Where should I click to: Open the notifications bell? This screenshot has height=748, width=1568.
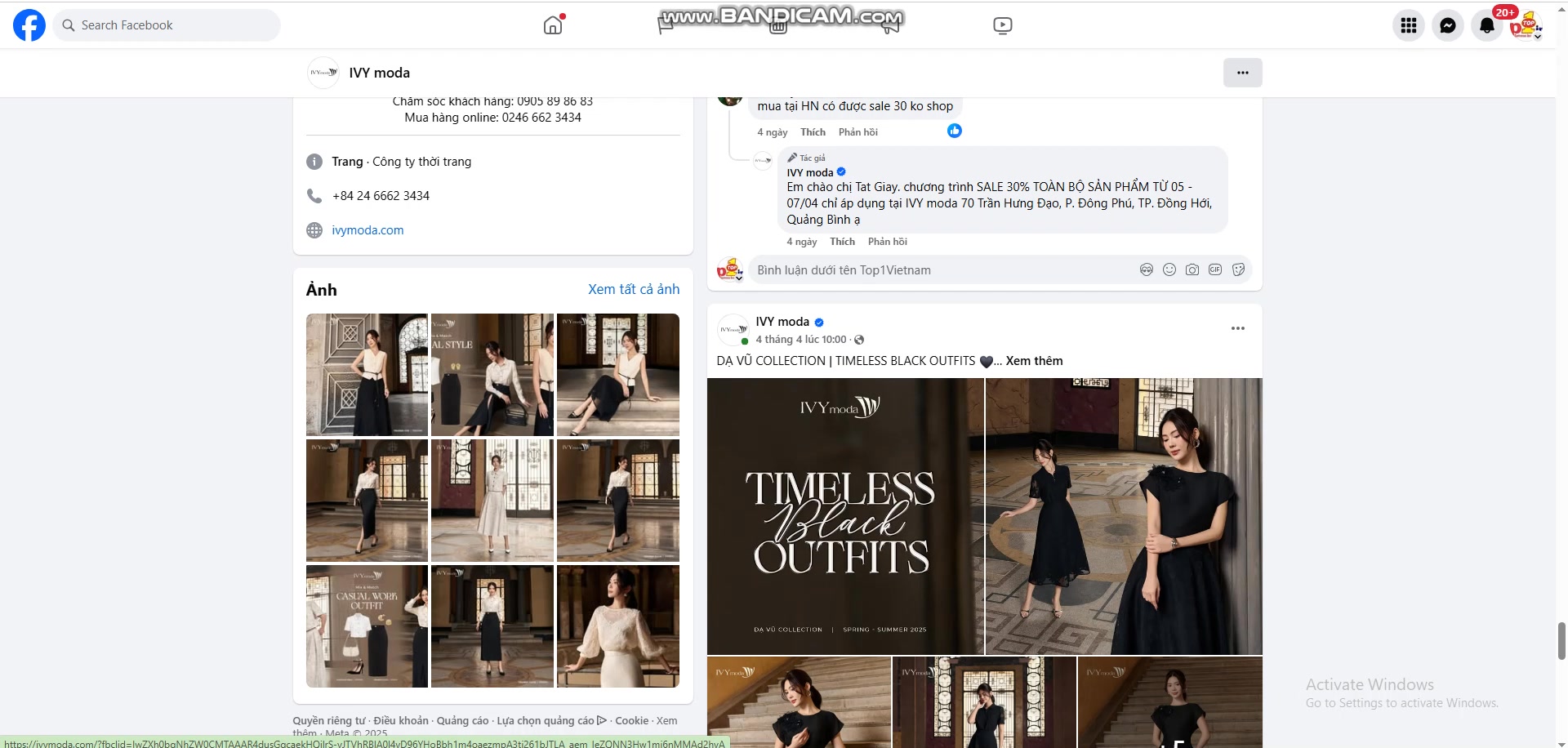click(1486, 25)
